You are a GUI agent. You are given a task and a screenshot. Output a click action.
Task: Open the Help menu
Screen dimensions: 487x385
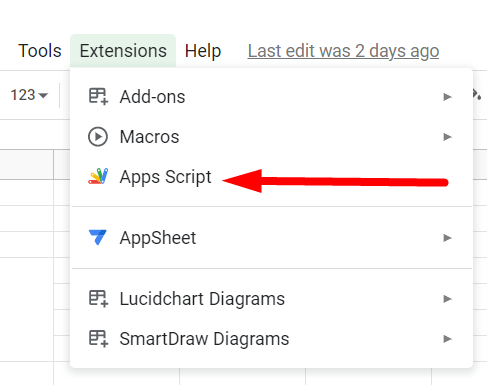[203, 51]
